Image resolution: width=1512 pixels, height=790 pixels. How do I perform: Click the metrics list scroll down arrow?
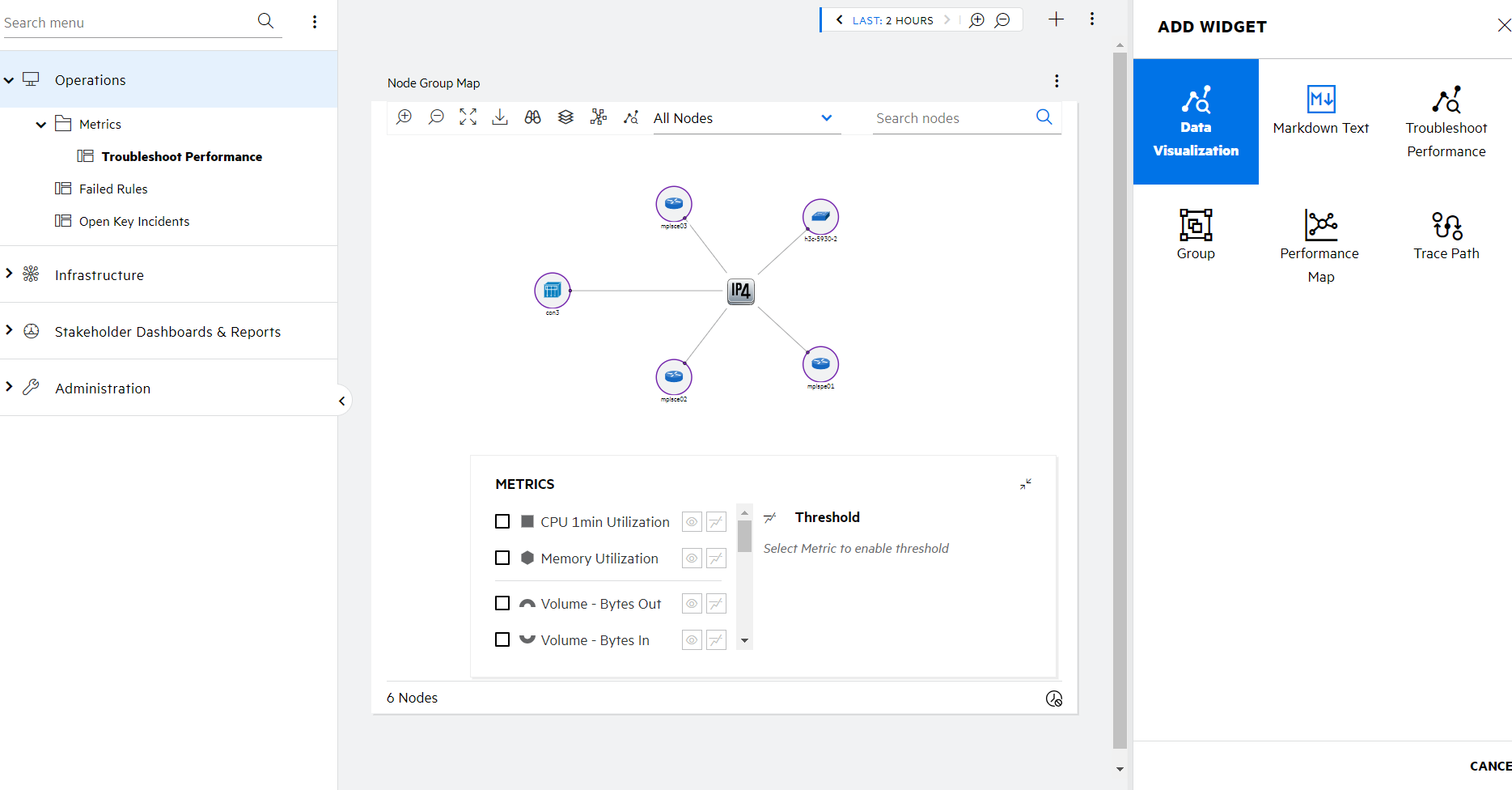tap(744, 641)
